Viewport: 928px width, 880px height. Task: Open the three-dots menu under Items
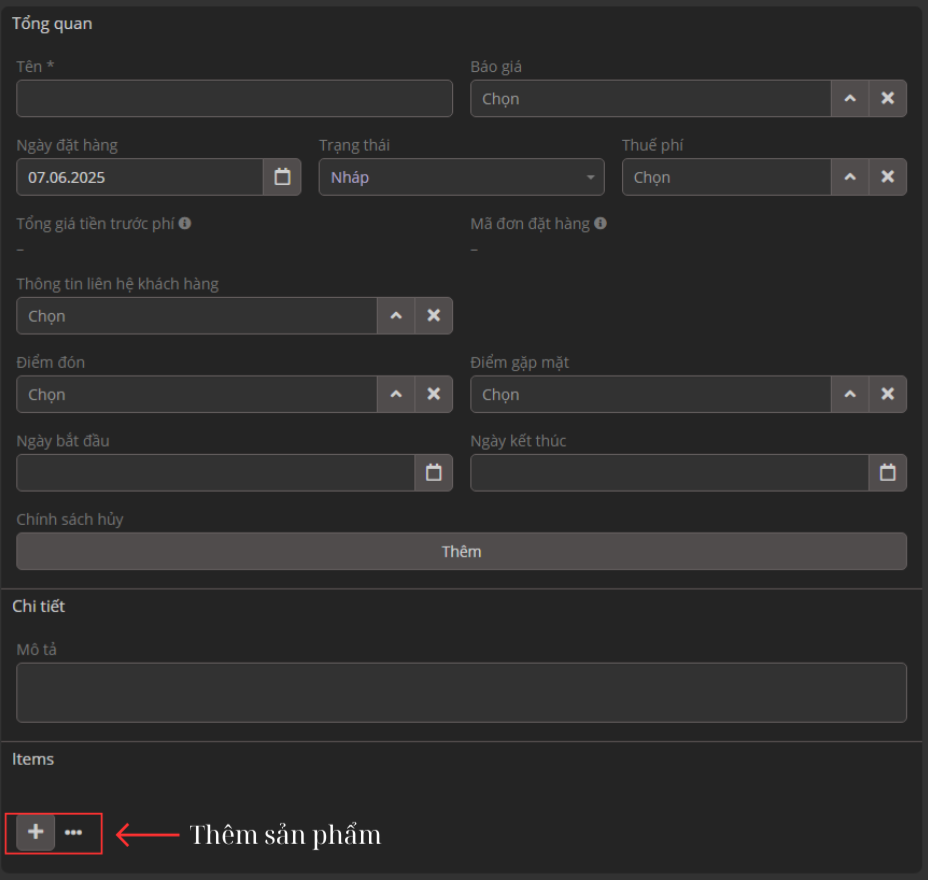[73, 832]
